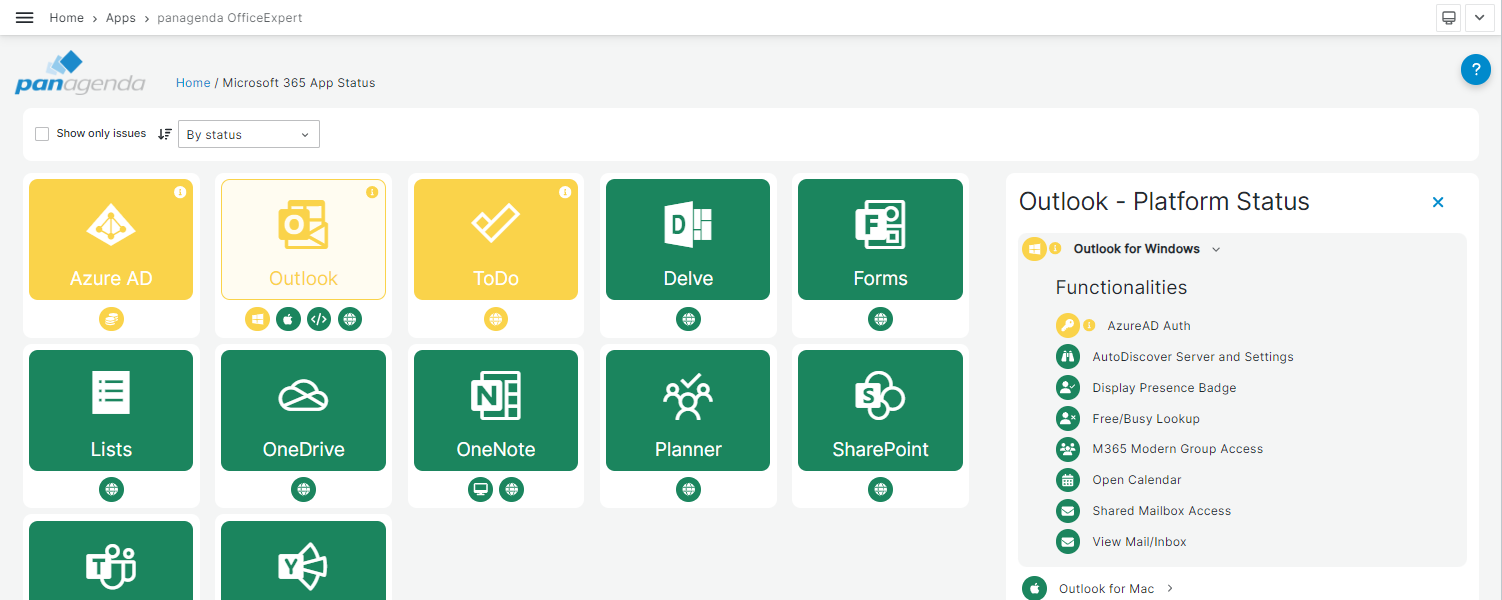Screen dimensions: 1502x600
Task: Open the Planner app tile
Action: click(688, 410)
